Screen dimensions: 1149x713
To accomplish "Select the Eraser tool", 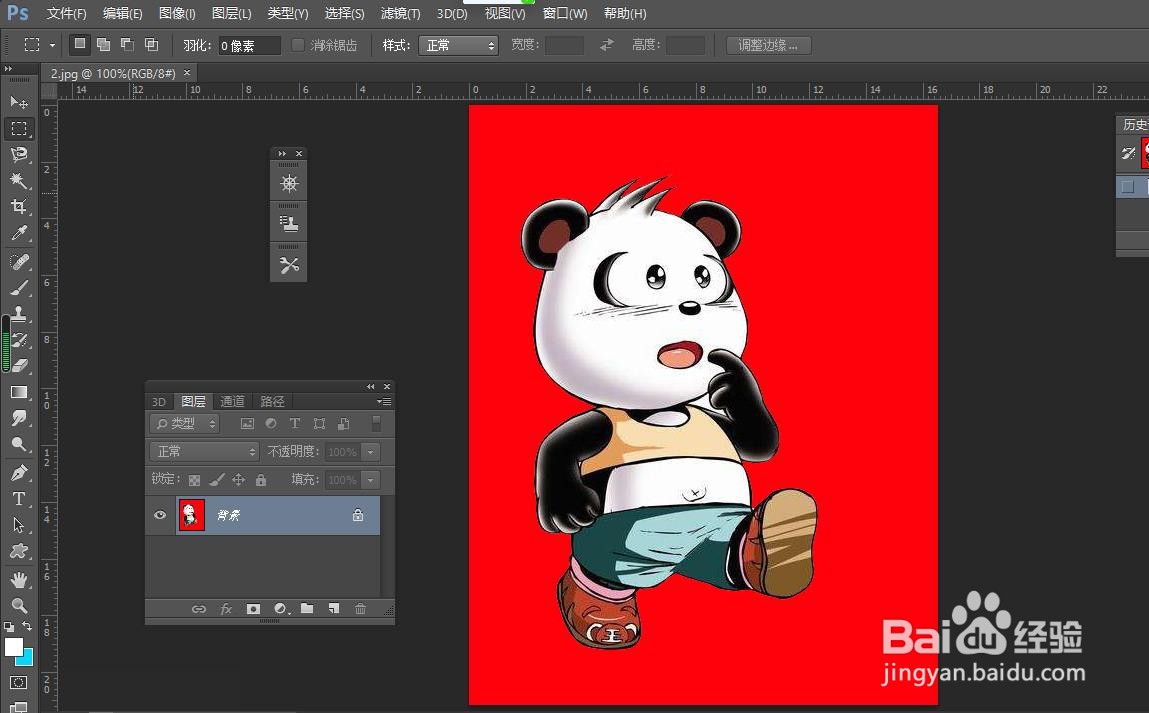I will click(19, 365).
